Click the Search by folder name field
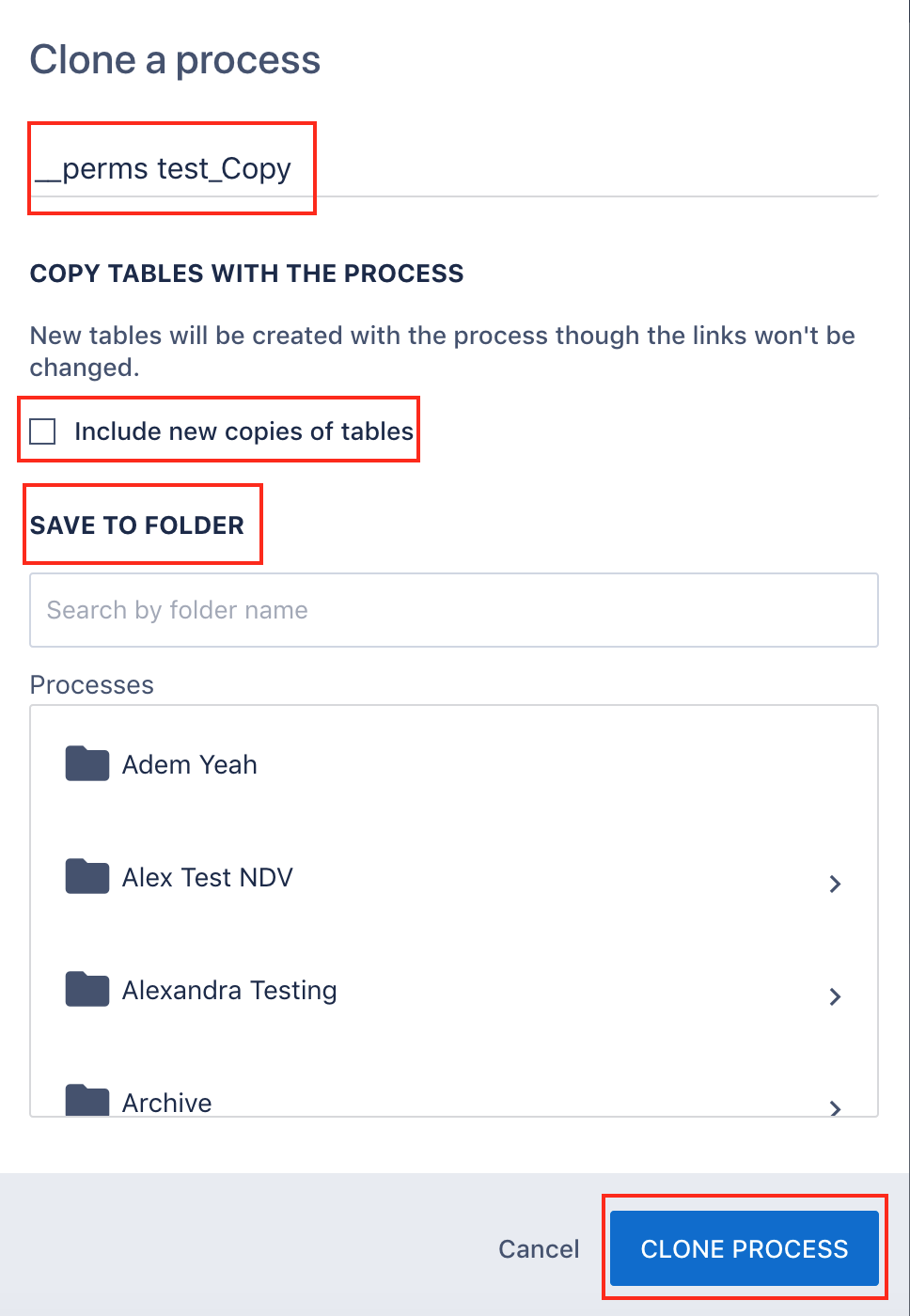910x1316 pixels. coord(454,610)
